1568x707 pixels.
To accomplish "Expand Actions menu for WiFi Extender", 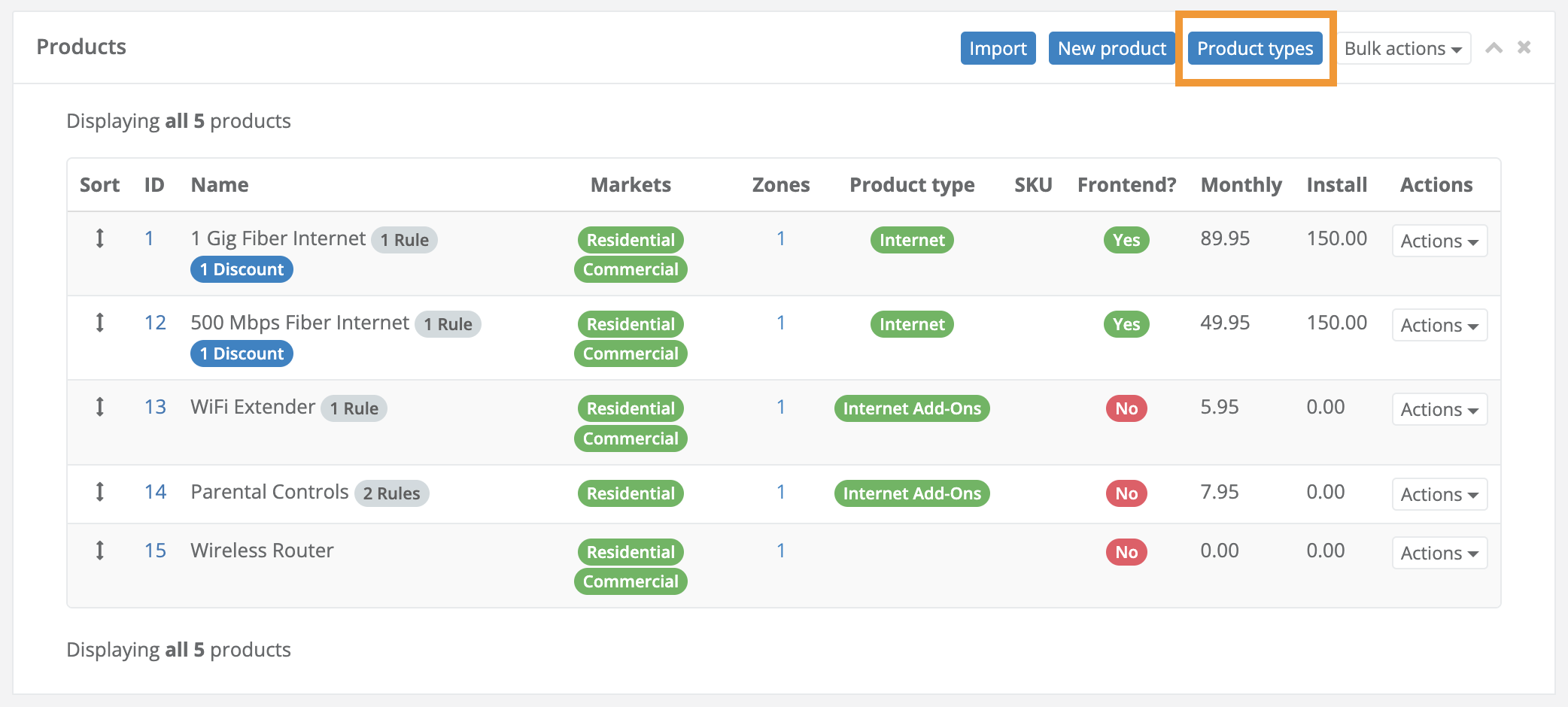I will coord(1439,410).
